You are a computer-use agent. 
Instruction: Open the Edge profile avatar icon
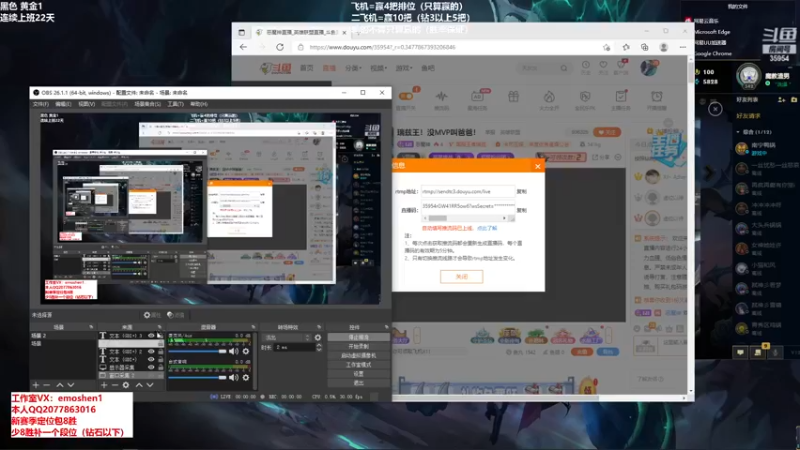click(x=664, y=47)
